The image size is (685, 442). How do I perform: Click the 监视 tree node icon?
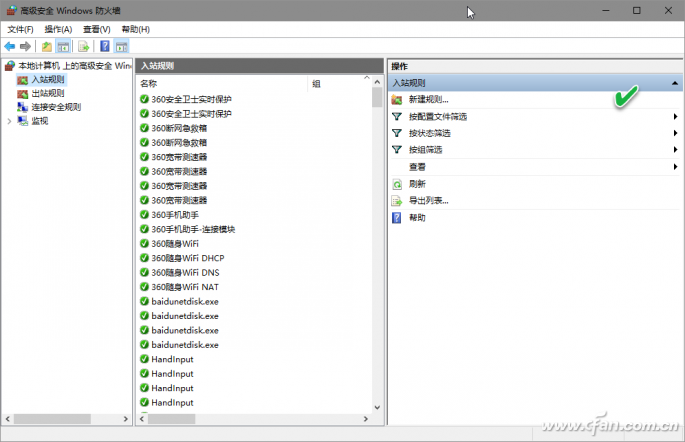pos(22,121)
